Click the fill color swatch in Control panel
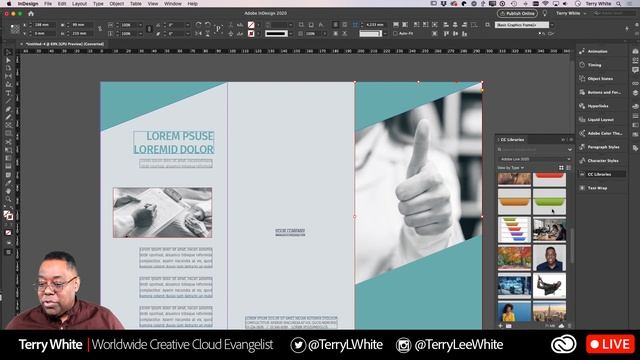 [x=251, y=25]
